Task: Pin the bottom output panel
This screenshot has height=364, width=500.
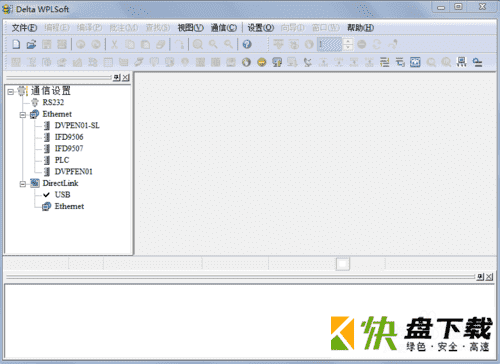Action: click(480, 277)
